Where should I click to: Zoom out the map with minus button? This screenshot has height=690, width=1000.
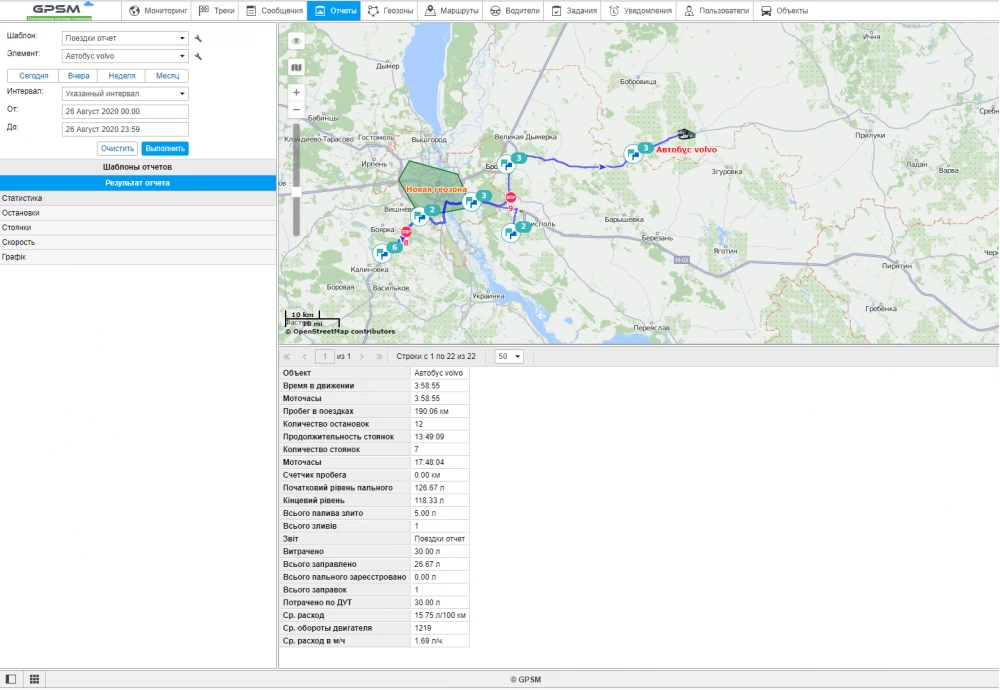point(296,109)
